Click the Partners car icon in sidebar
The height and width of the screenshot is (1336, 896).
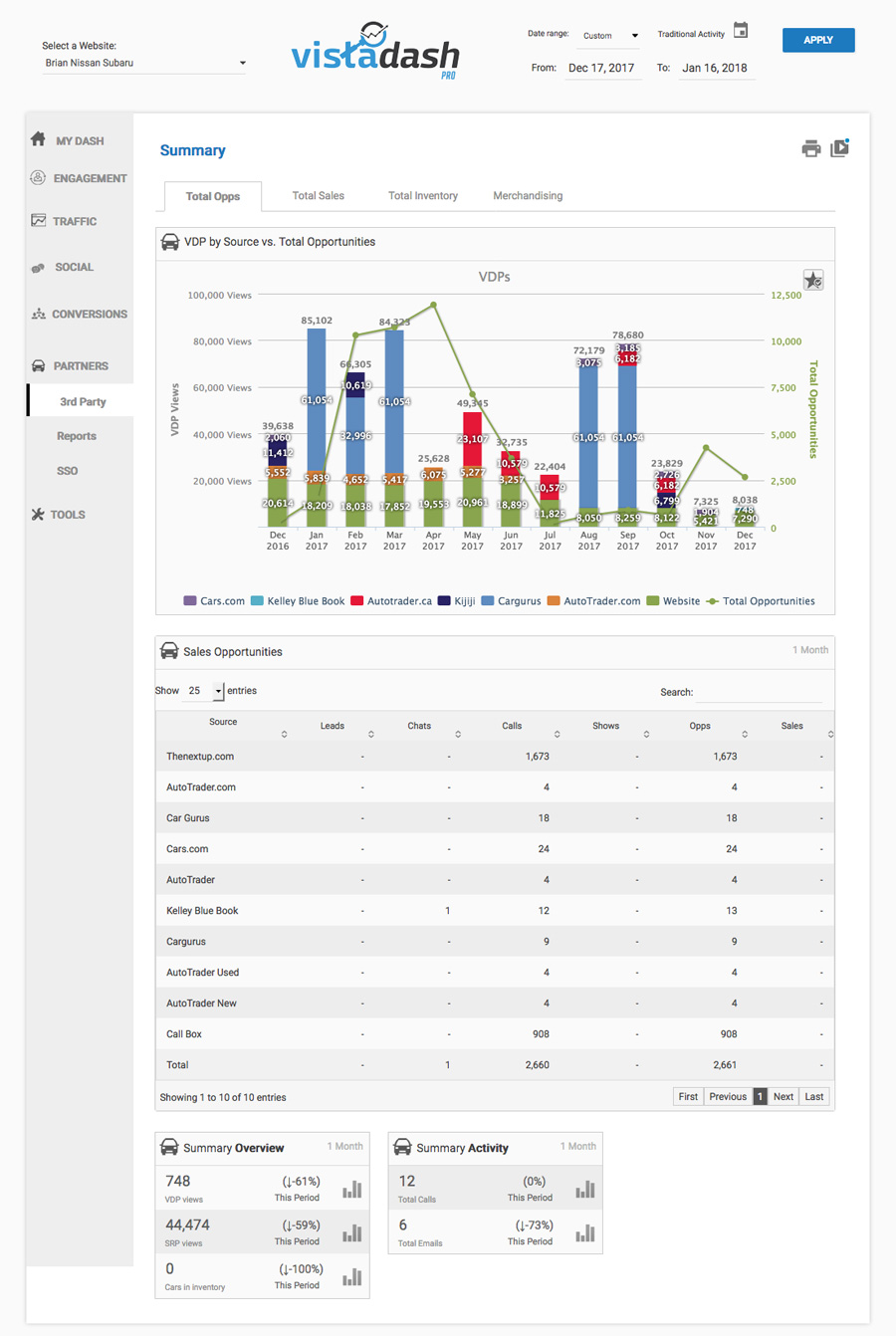pos(38,365)
